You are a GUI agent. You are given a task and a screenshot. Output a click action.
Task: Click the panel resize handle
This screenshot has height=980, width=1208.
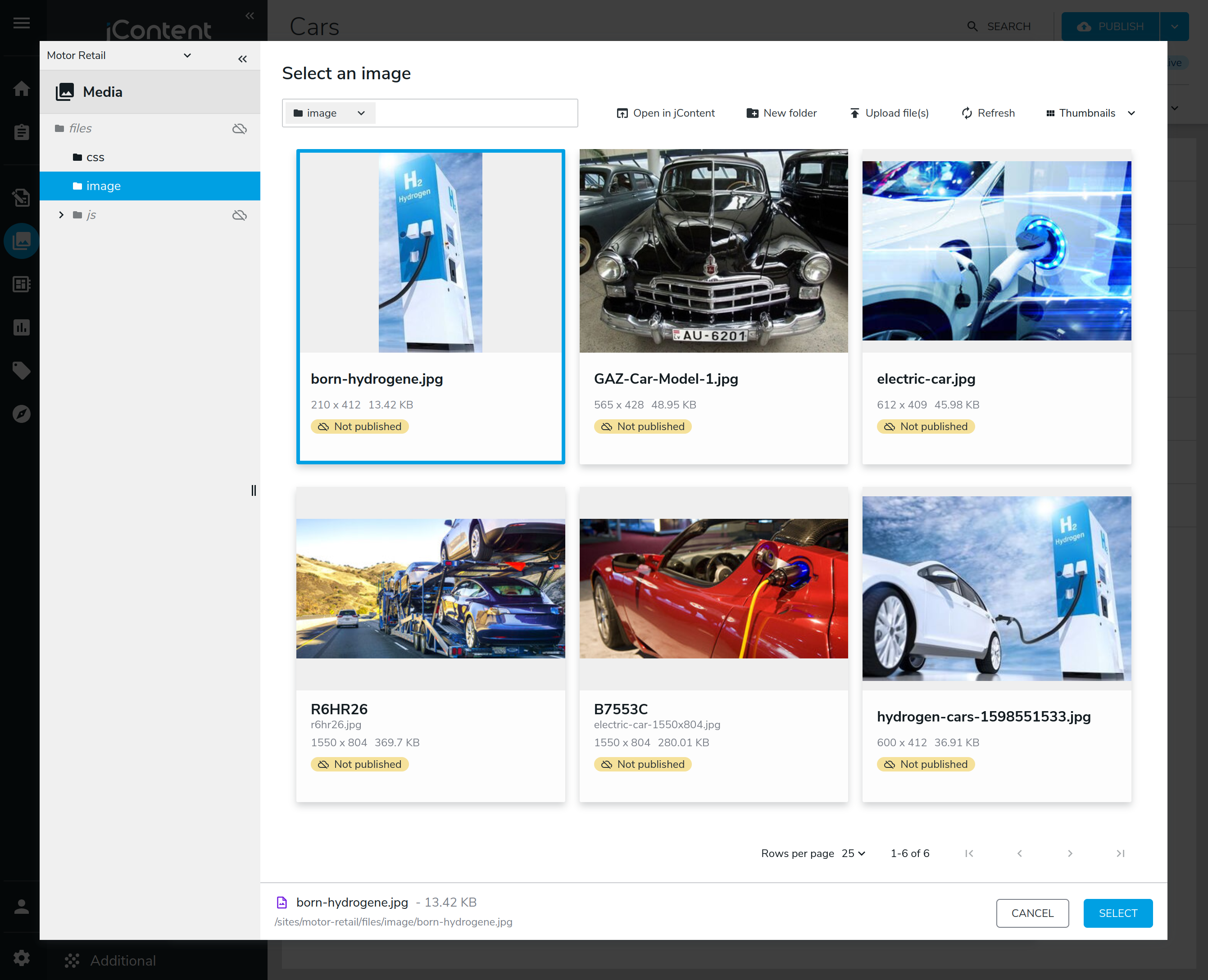click(x=254, y=490)
